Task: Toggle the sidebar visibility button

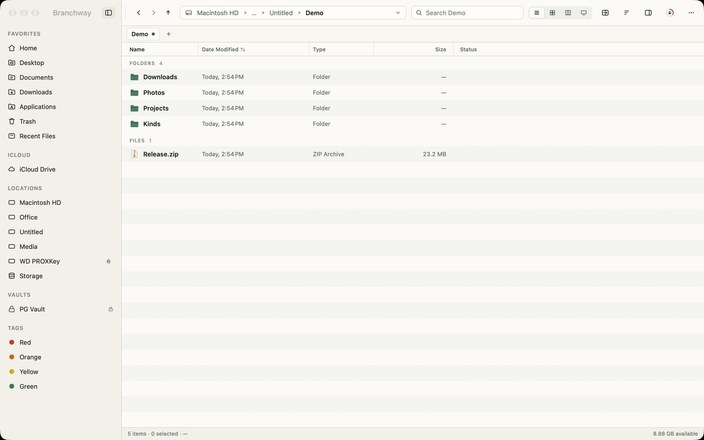Action: [108, 13]
